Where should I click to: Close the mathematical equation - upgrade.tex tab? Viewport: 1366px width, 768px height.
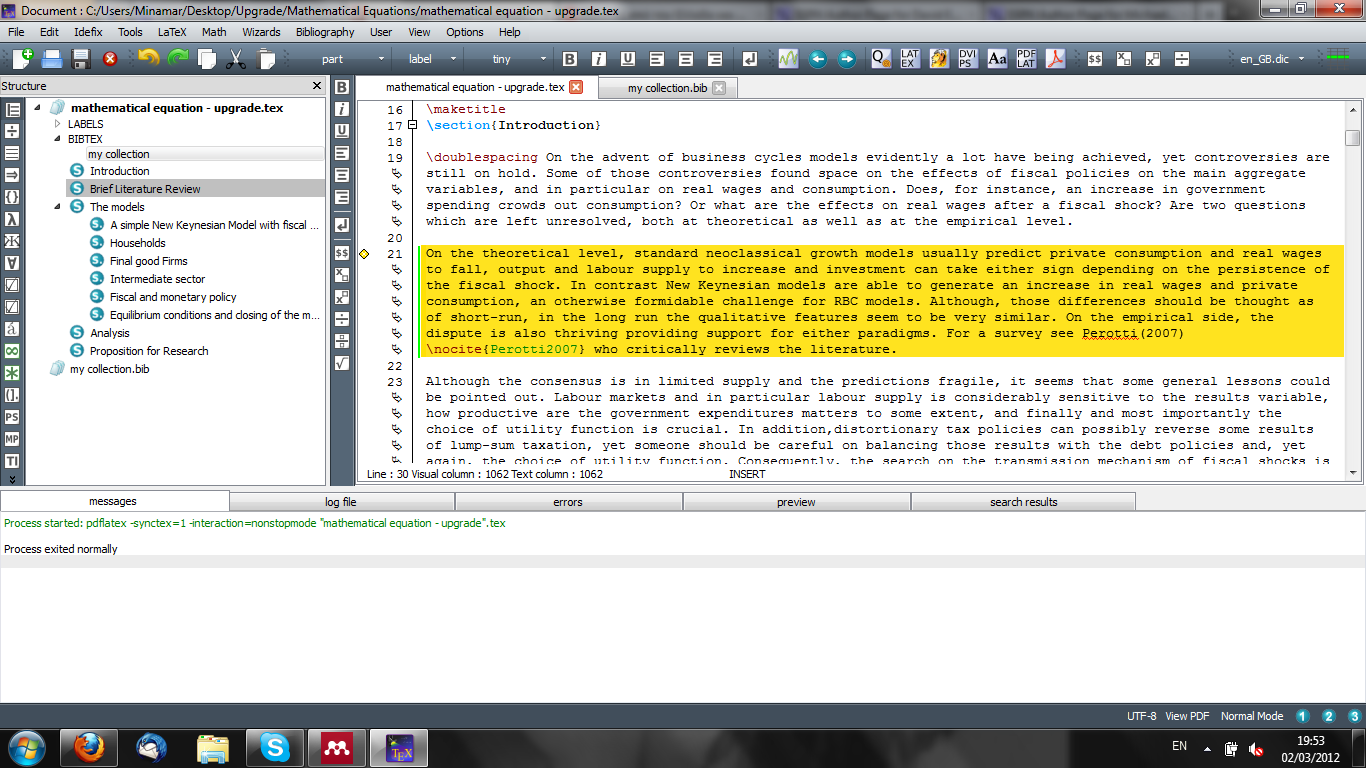point(576,87)
